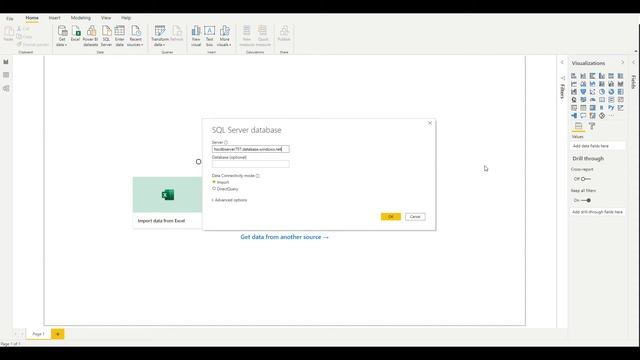
Task: Select the line chart visualization
Action: (x=574, y=84)
